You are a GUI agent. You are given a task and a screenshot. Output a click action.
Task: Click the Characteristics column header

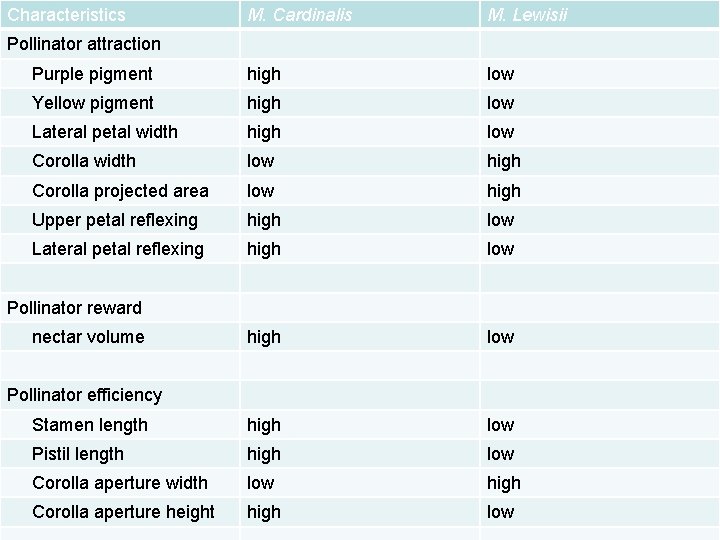tap(67, 15)
